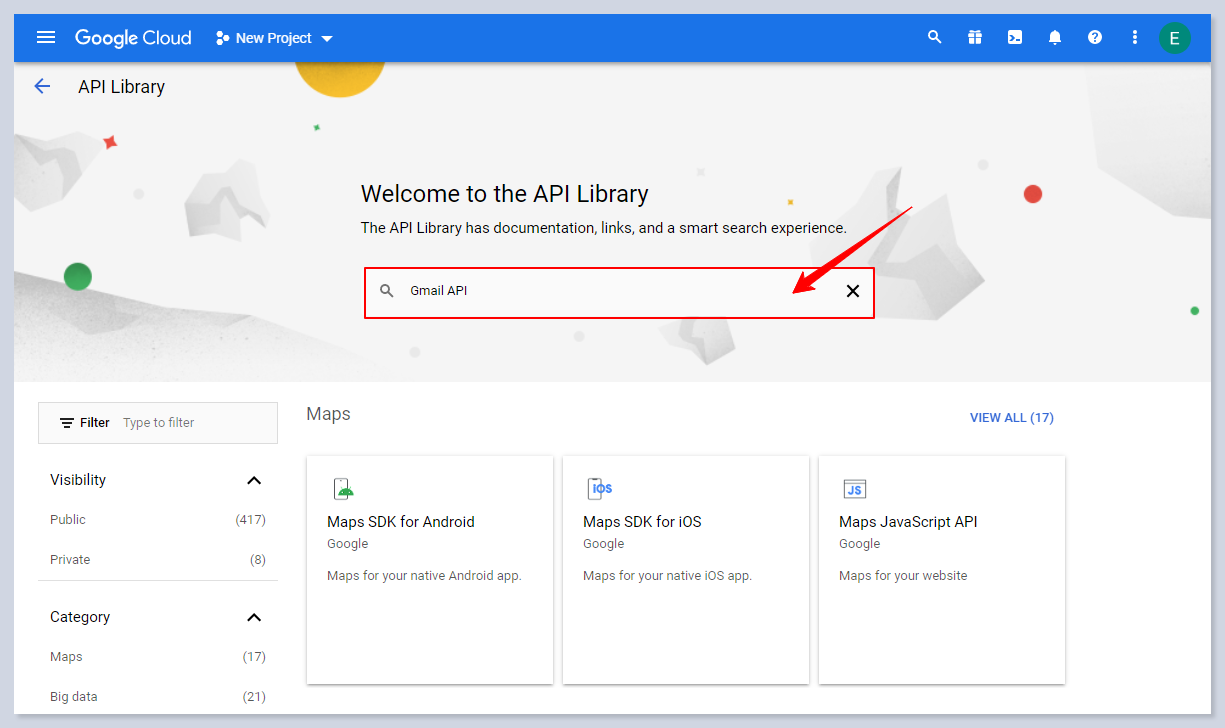Open the help question mark icon
Screen dimensions: 1225x728
point(1095,37)
